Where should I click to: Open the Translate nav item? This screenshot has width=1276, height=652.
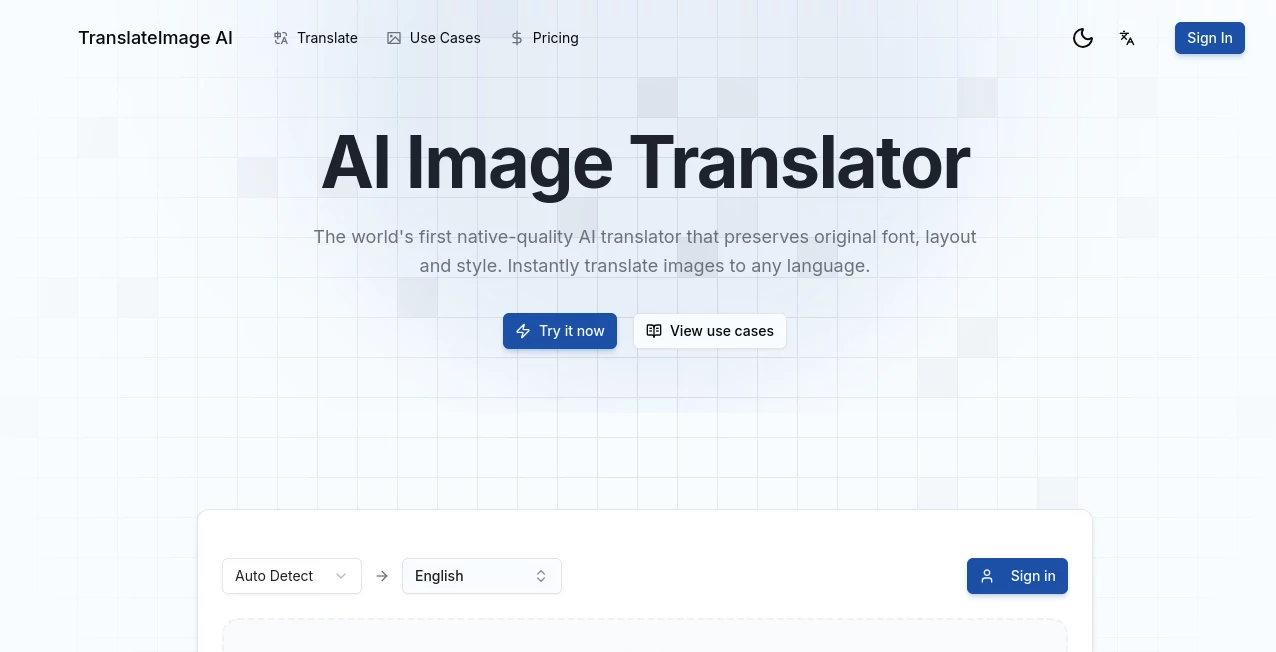(316, 38)
